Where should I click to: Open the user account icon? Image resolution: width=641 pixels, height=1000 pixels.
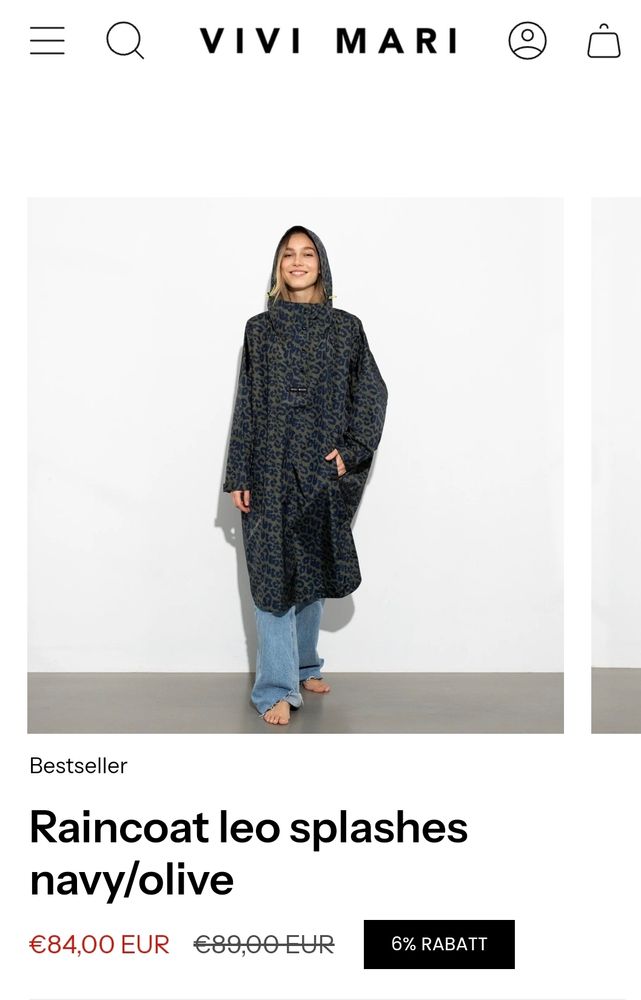click(x=527, y=41)
